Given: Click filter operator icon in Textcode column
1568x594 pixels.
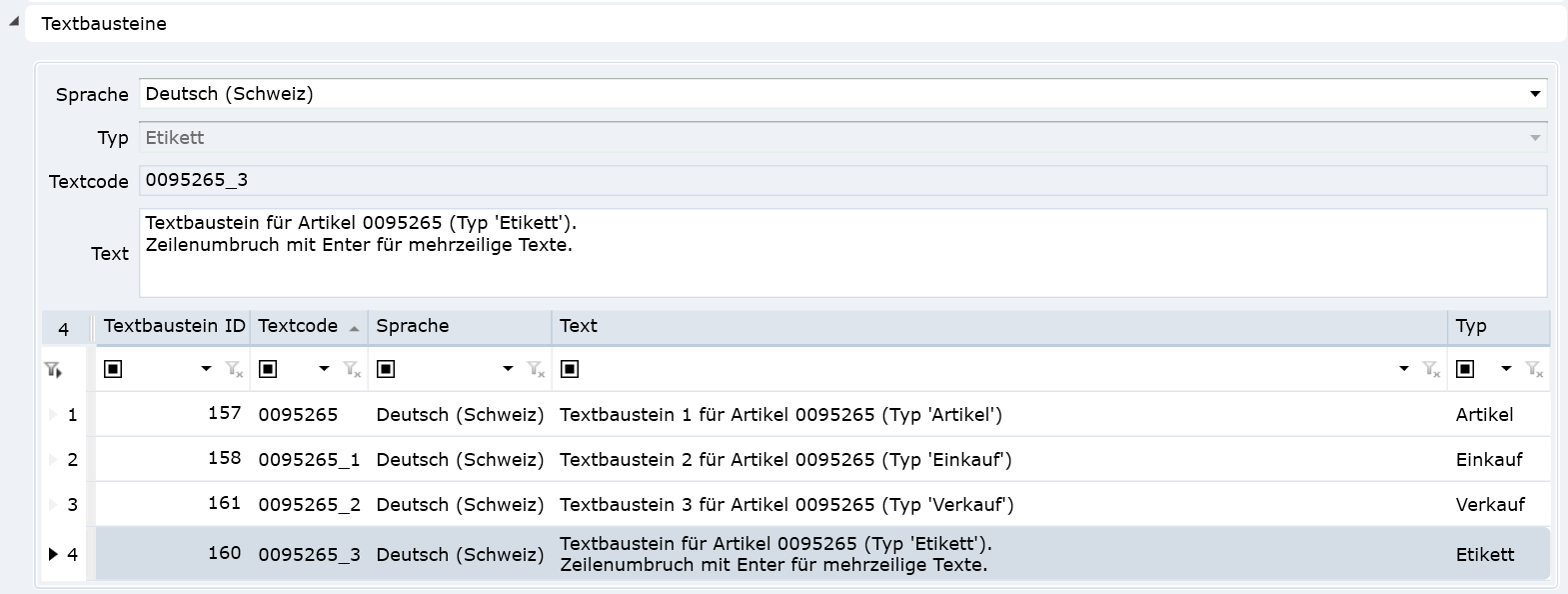Looking at the screenshot, I should 268,369.
